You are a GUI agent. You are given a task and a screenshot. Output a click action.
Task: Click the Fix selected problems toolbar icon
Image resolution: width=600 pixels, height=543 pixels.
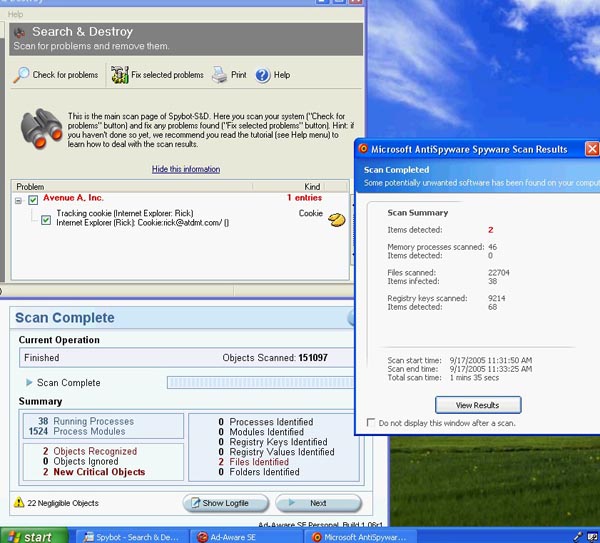pos(120,75)
